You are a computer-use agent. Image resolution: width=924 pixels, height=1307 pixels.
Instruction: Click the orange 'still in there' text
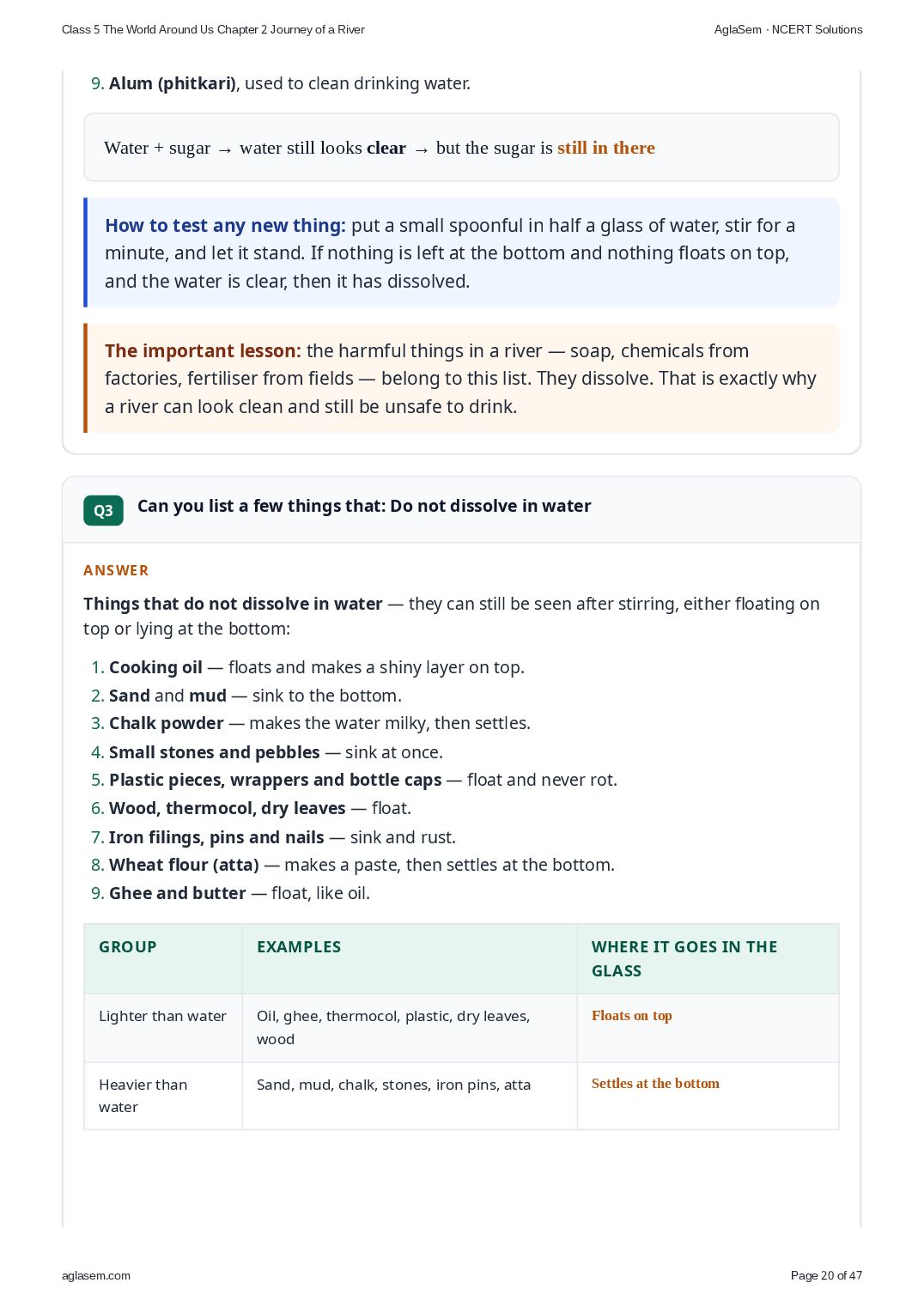tap(606, 148)
